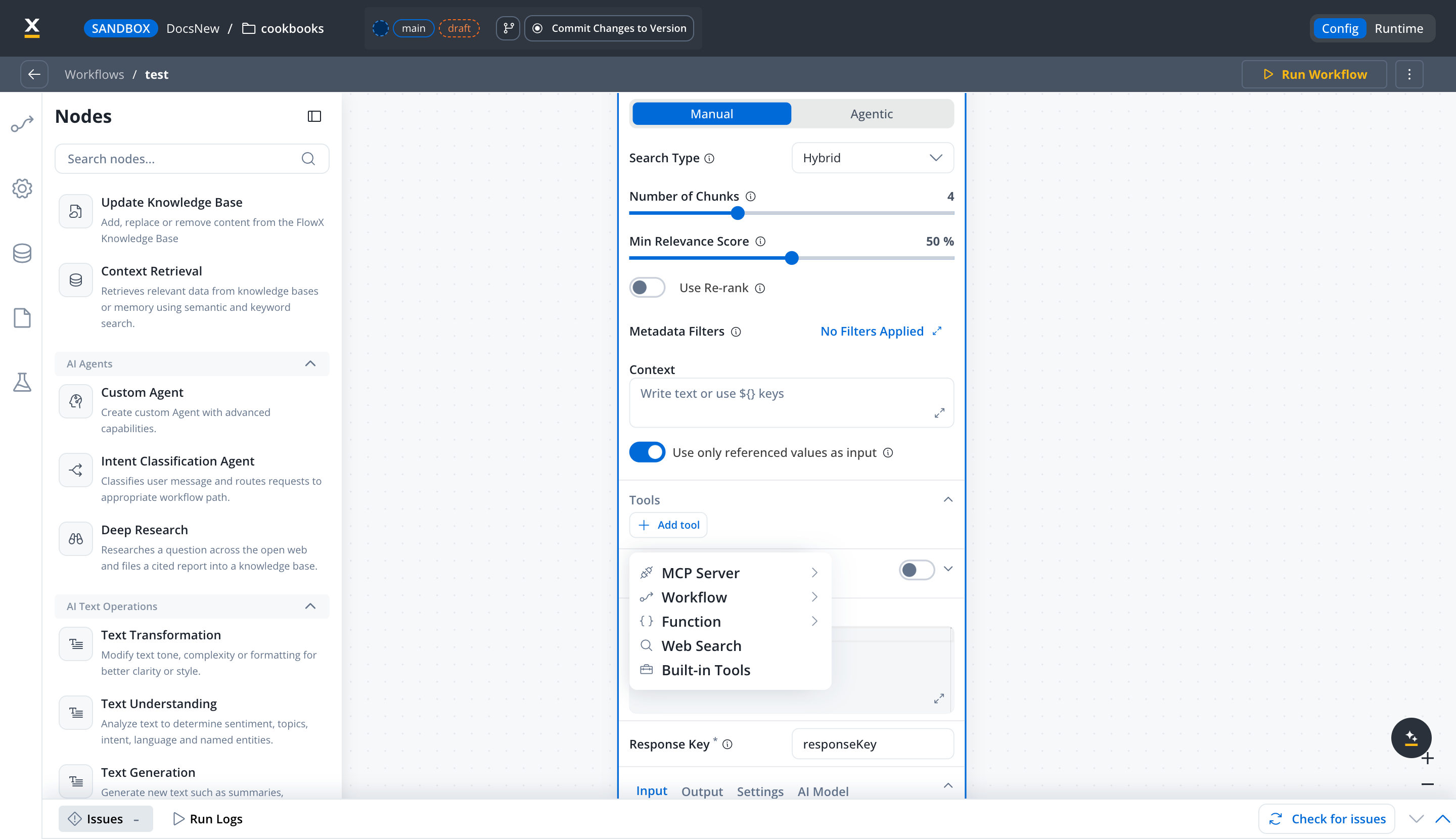
Task: Choose Web Search tool
Action: 730,645
